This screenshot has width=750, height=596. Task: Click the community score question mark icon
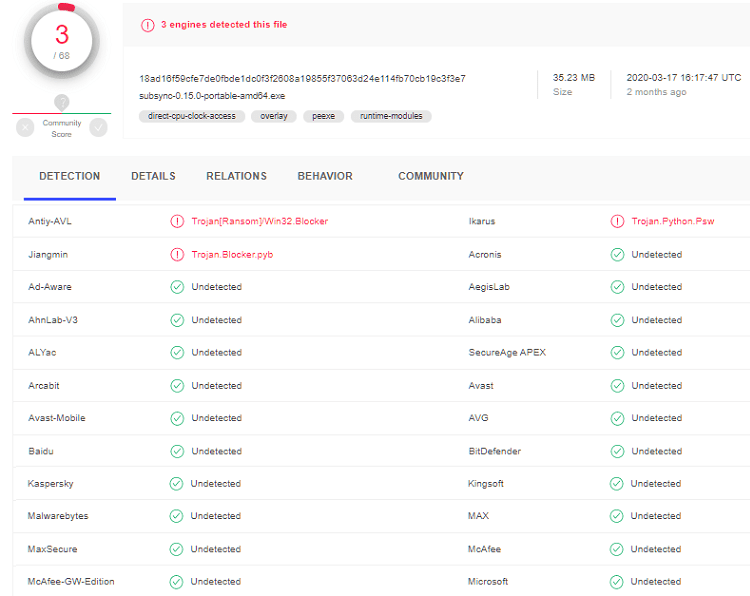point(62,102)
